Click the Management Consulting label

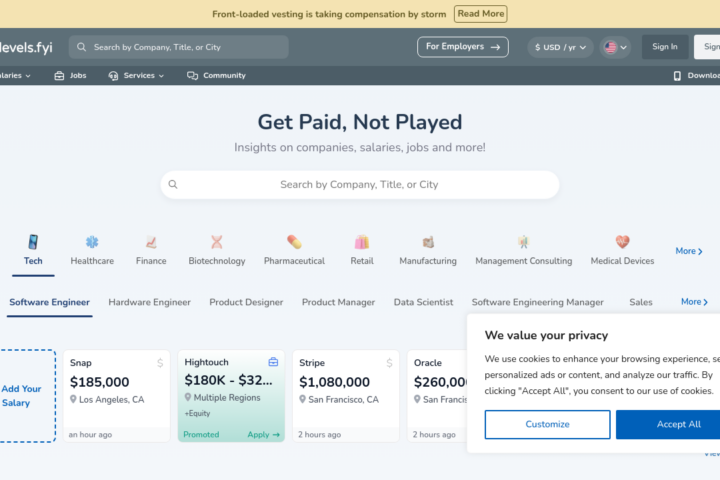click(523, 261)
